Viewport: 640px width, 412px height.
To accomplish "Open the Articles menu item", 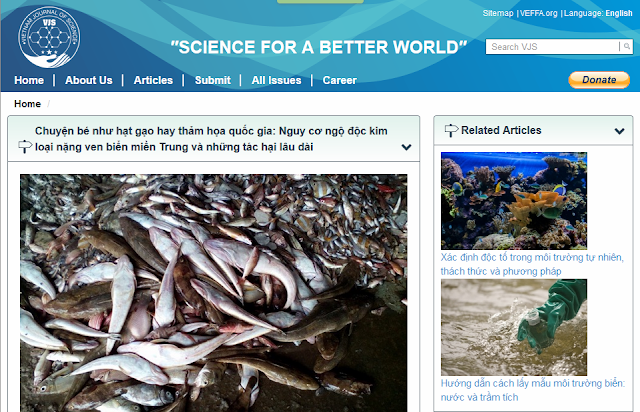I will [153, 80].
